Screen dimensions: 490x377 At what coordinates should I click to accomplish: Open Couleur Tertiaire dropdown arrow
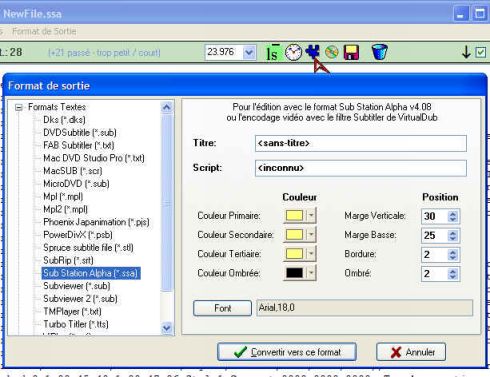pos(311,254)
